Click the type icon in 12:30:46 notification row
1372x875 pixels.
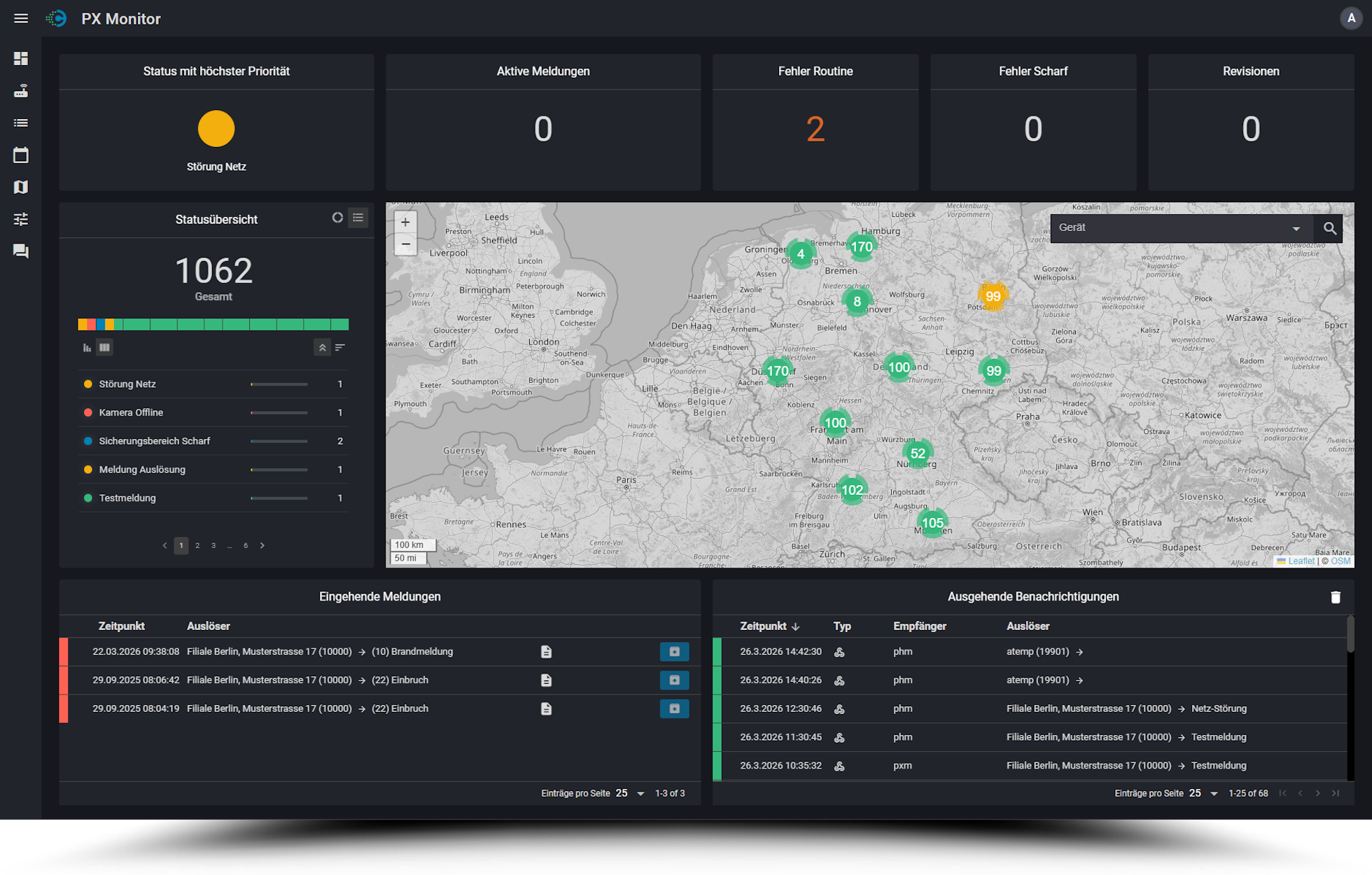click(x=839, y=709)
